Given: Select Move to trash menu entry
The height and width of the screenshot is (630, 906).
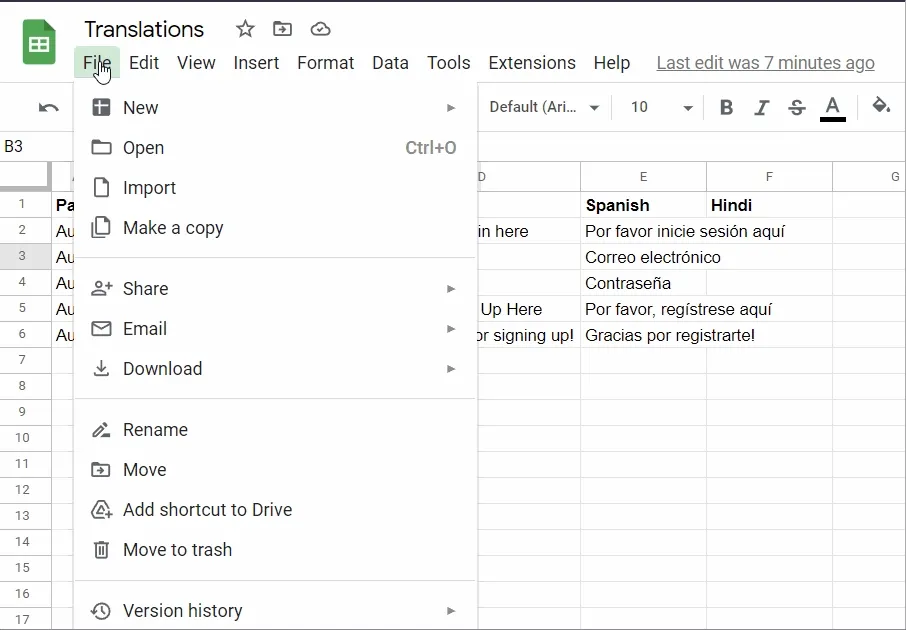Looking at the screenshot, I should pyautogui.click(x=177, y=550).
